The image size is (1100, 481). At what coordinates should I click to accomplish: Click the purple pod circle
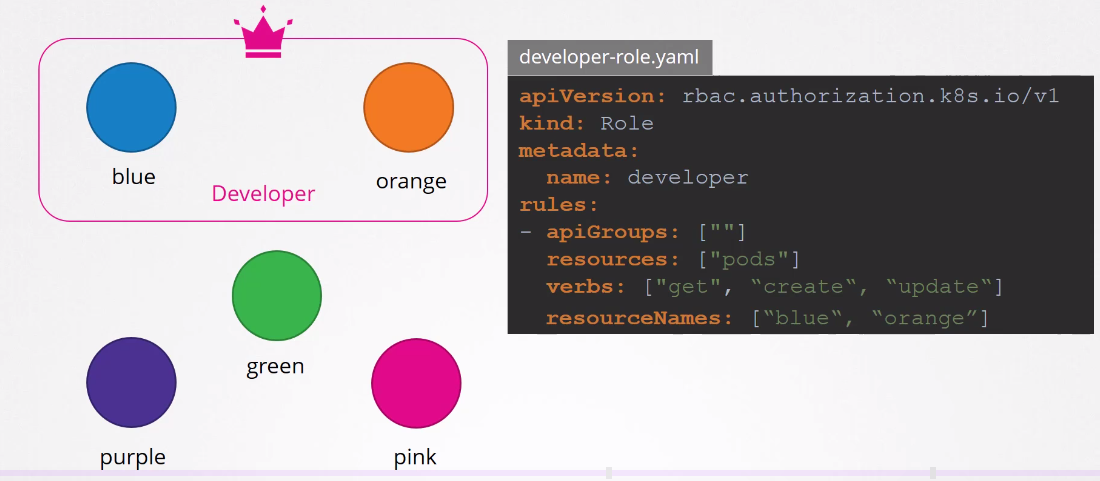[x=131, y=383]
